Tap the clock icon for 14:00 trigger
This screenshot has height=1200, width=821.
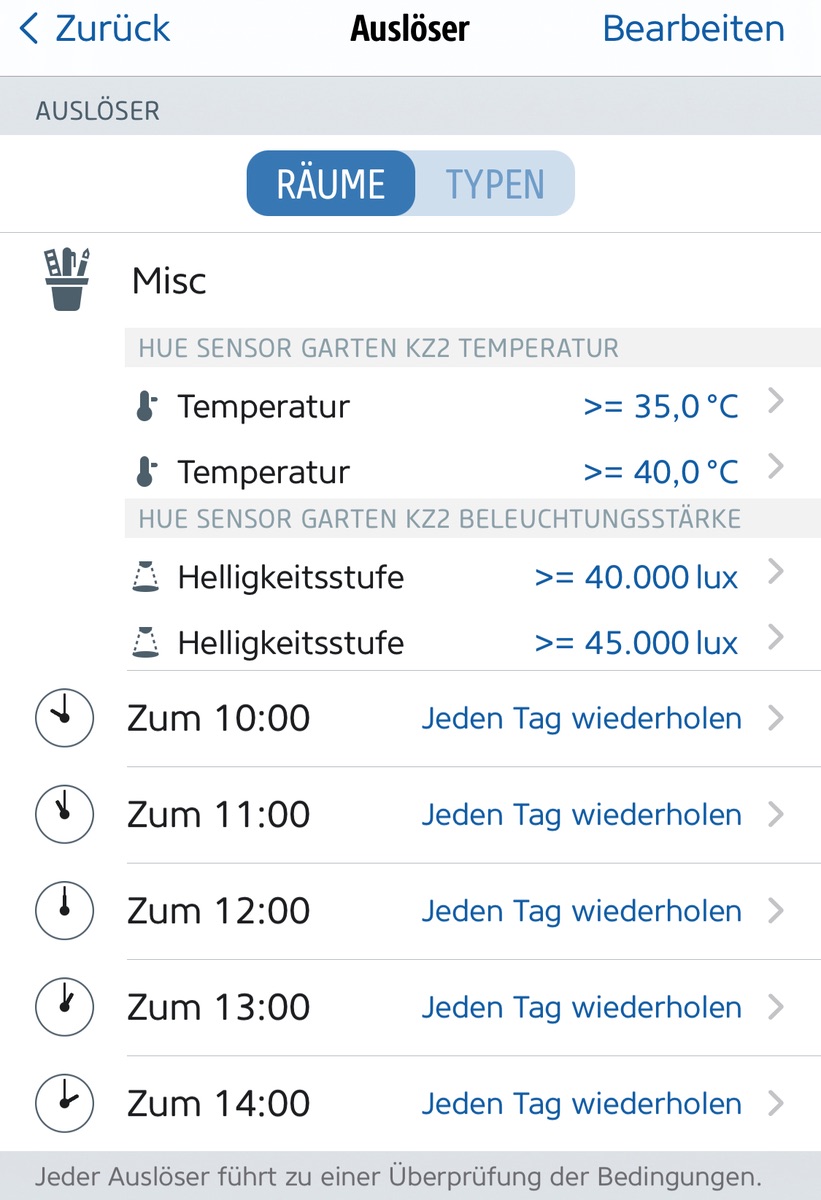click(x=64, y=1104)
